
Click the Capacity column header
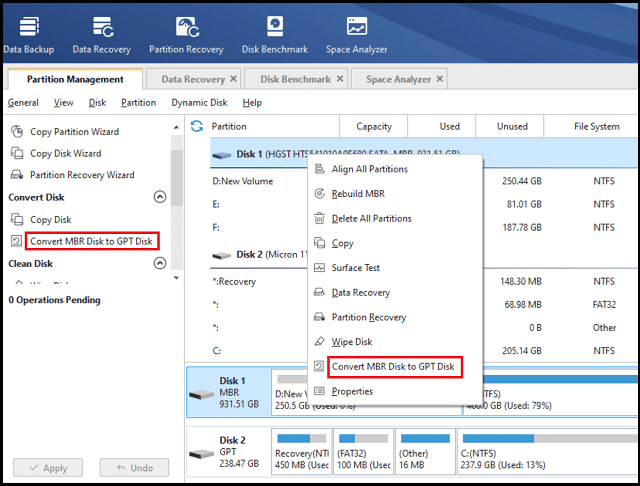[x=373, y=126]
